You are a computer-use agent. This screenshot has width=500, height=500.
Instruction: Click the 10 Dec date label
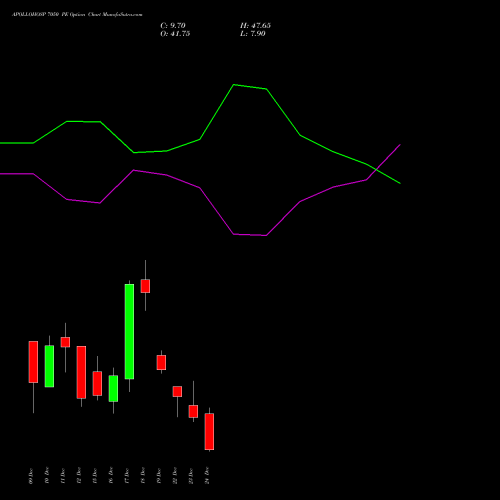pos(47,476)
